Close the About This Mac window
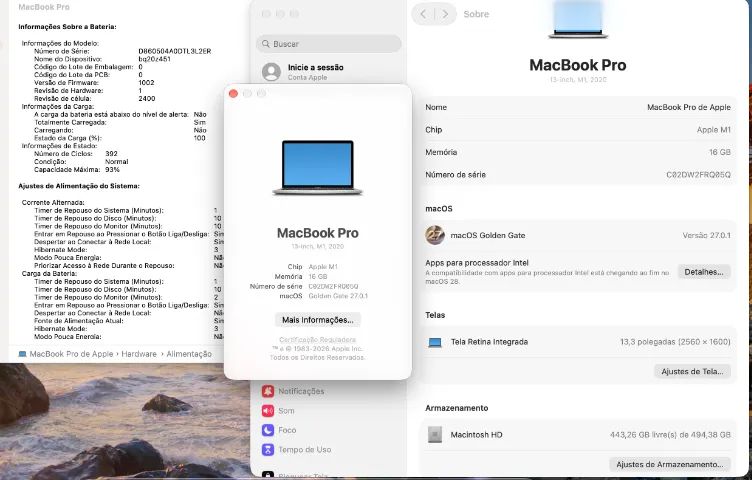752x480 pixels. point(234,94)
